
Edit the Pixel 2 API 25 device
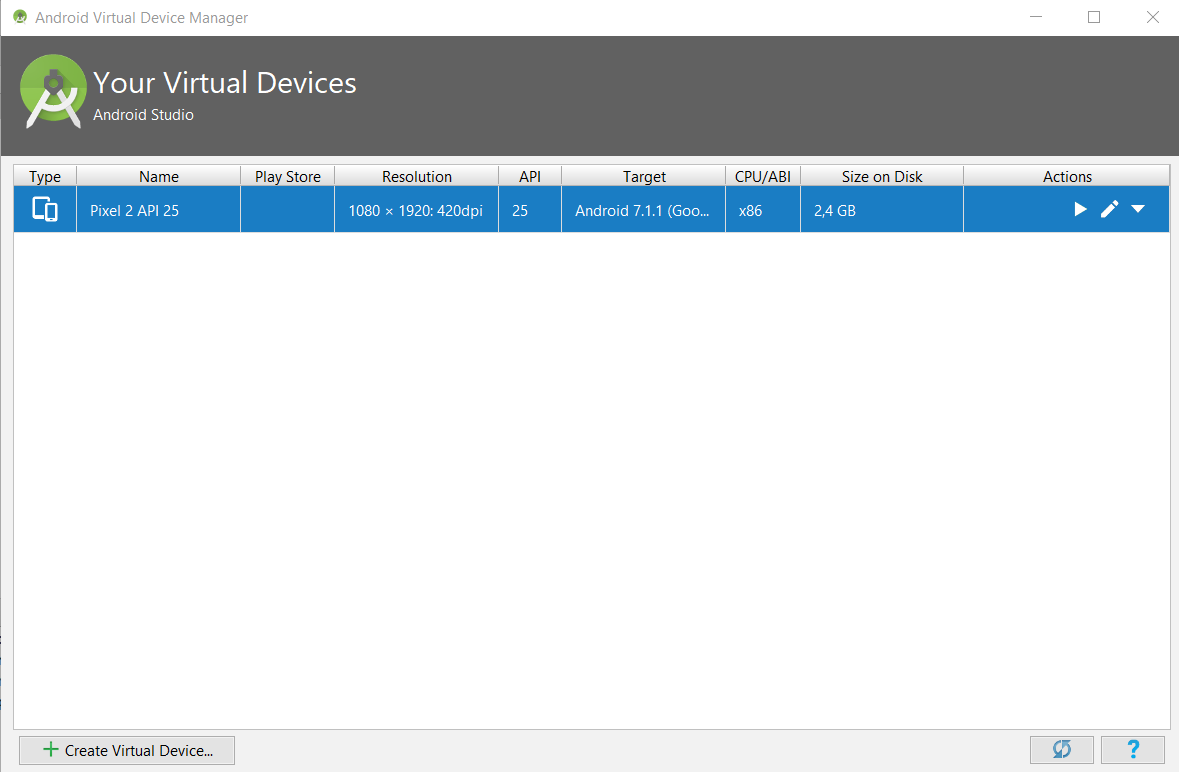1109,210
